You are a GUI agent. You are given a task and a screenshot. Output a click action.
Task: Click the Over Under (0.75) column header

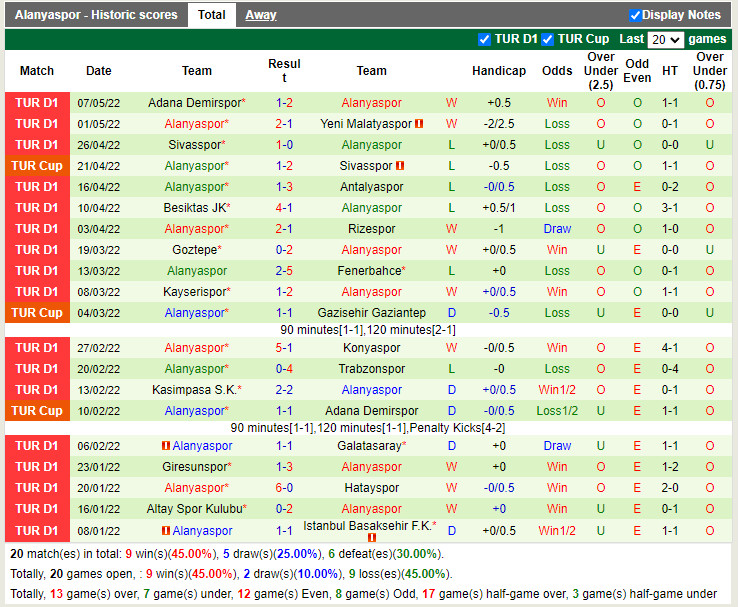(710, 71)
